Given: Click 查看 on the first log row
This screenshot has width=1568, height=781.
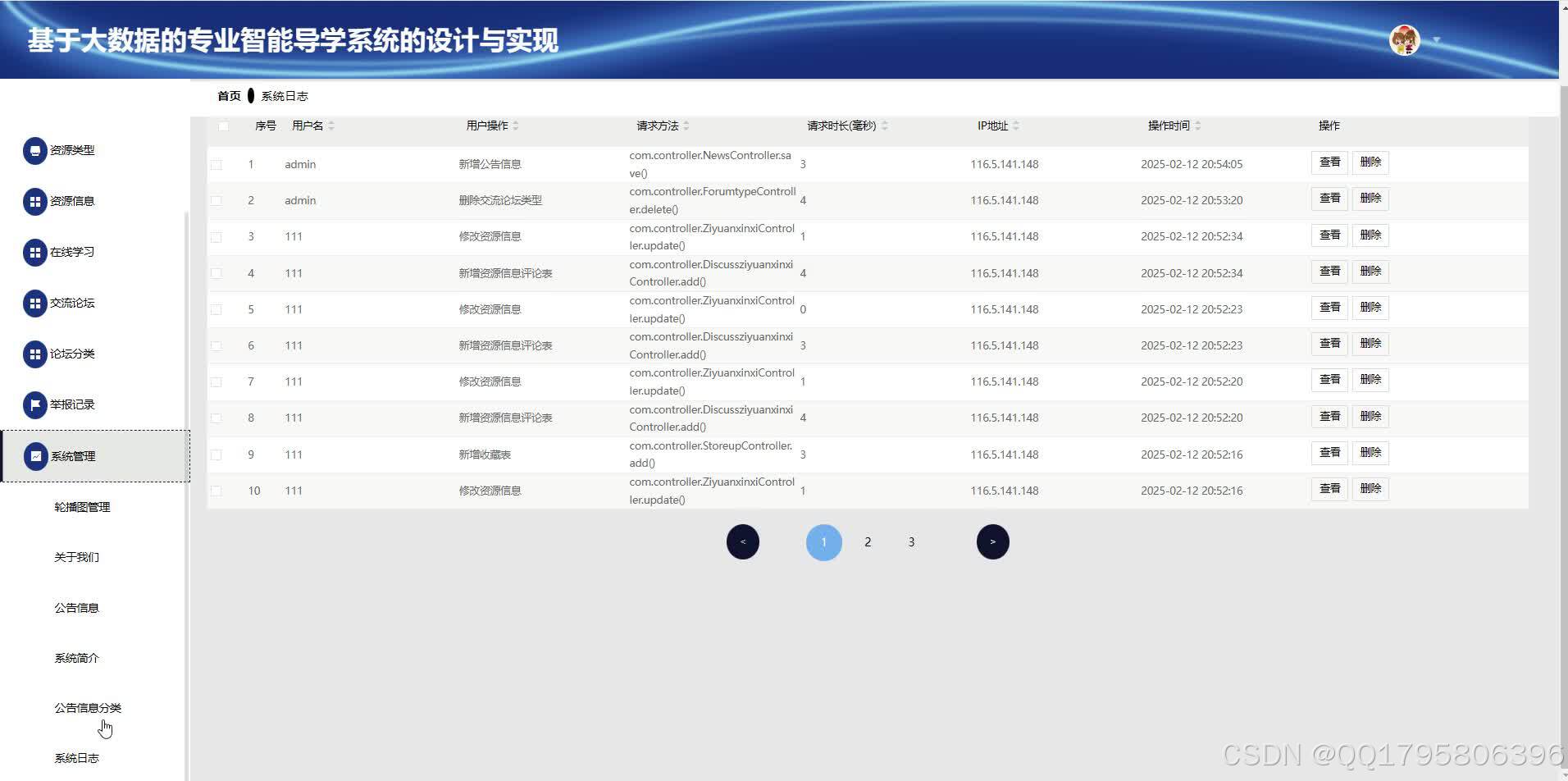Looking at the screenshot, I should point(1329,162).
